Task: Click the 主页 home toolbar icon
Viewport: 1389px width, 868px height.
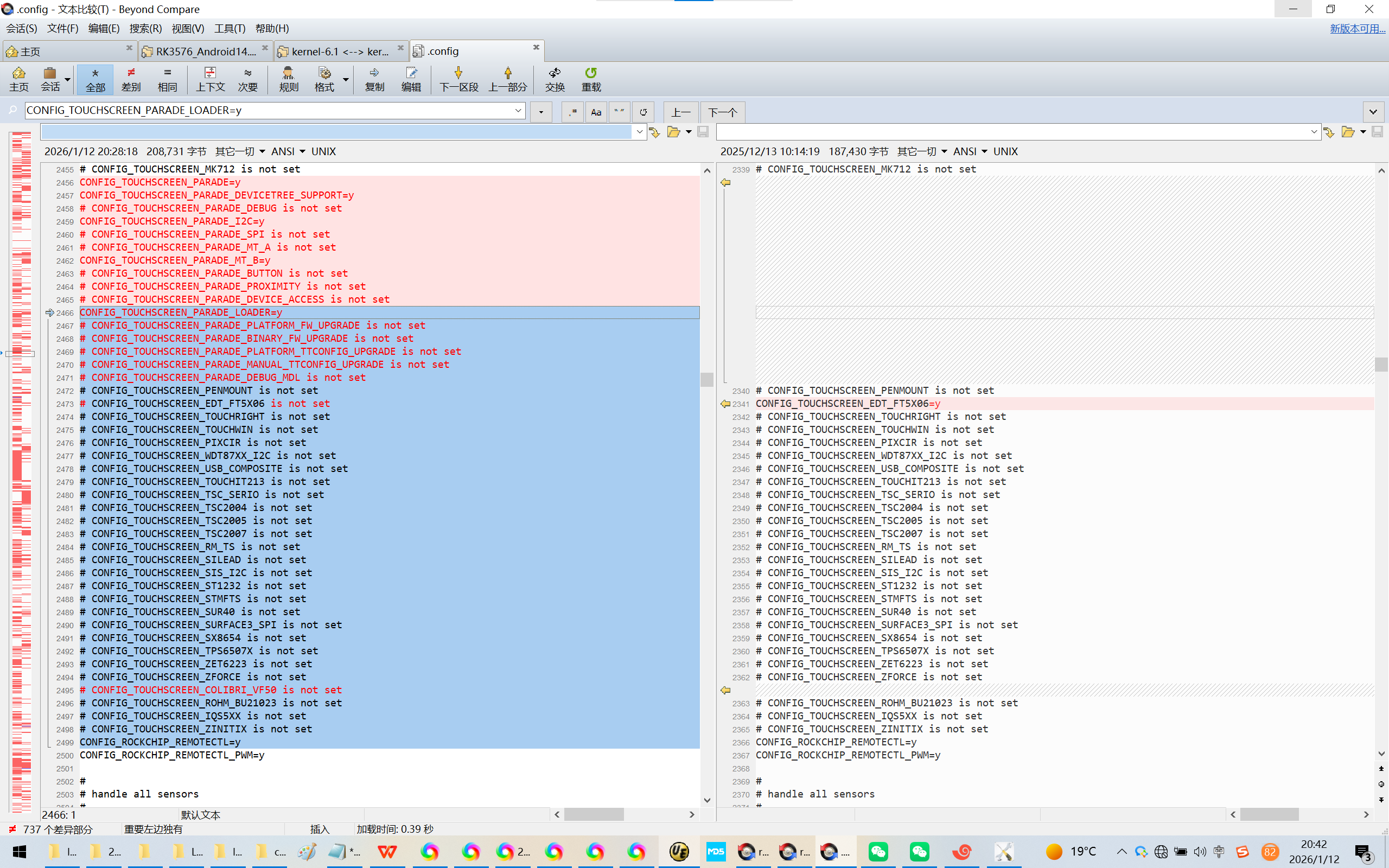Action: (x=18, y=79)
